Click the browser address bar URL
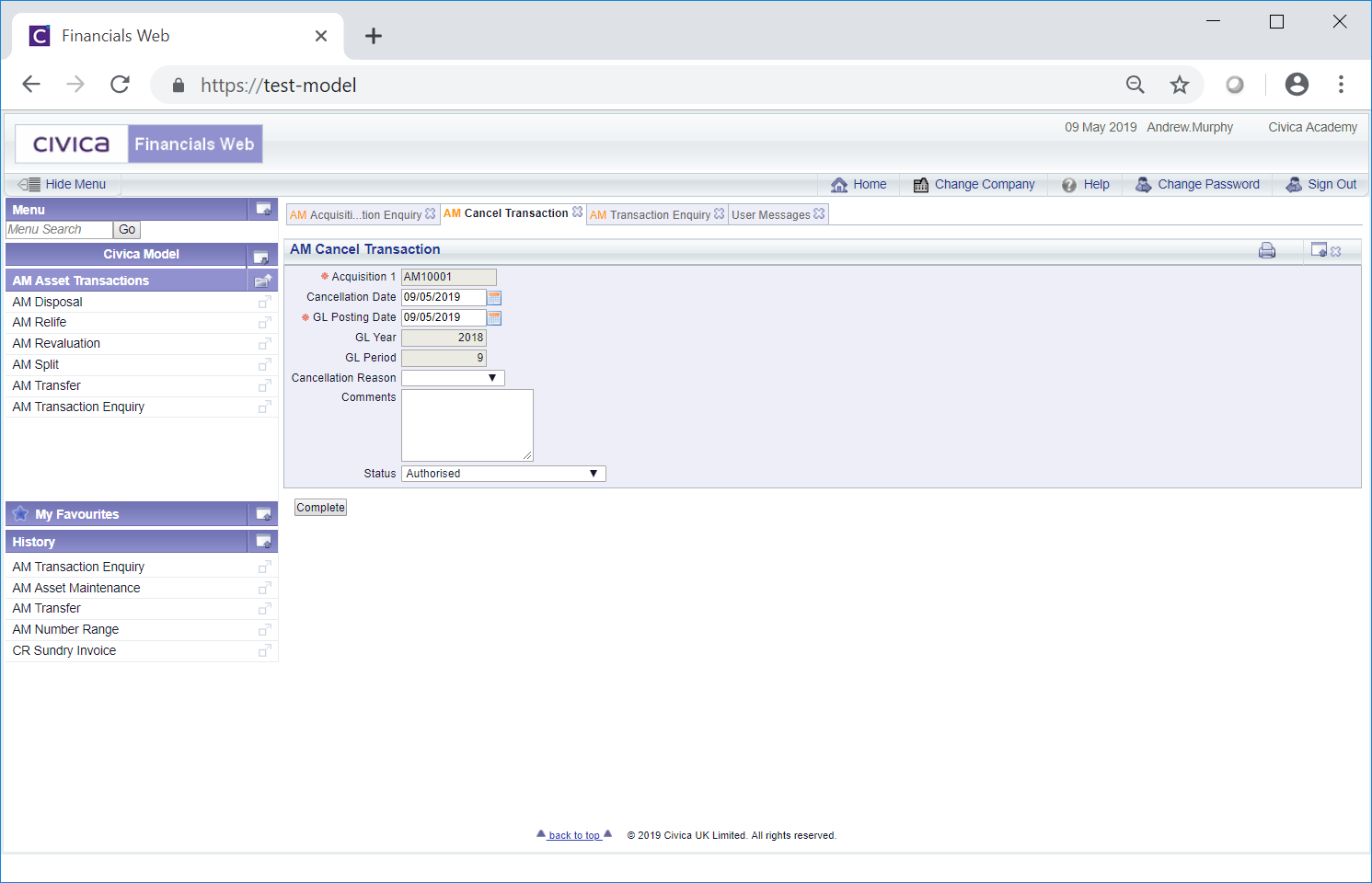1372x883 pixels. (x=278, y=86)
